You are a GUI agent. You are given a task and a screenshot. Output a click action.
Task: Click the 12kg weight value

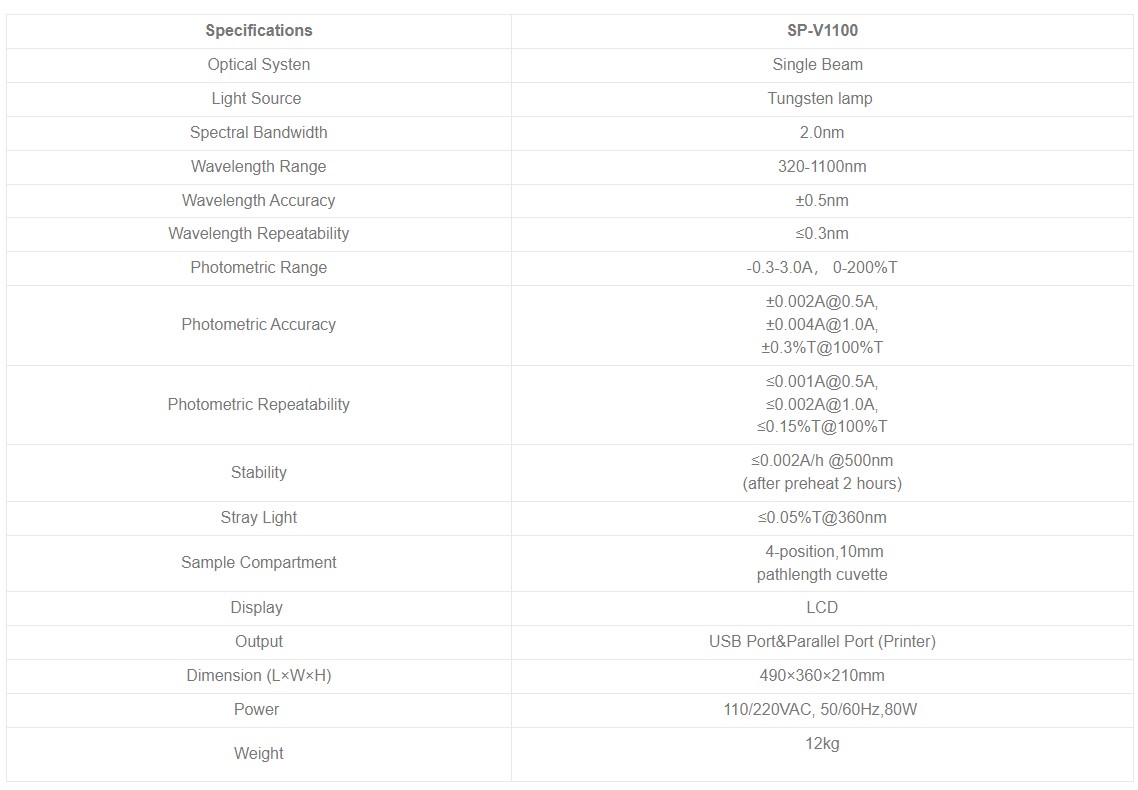coord(822,743)
